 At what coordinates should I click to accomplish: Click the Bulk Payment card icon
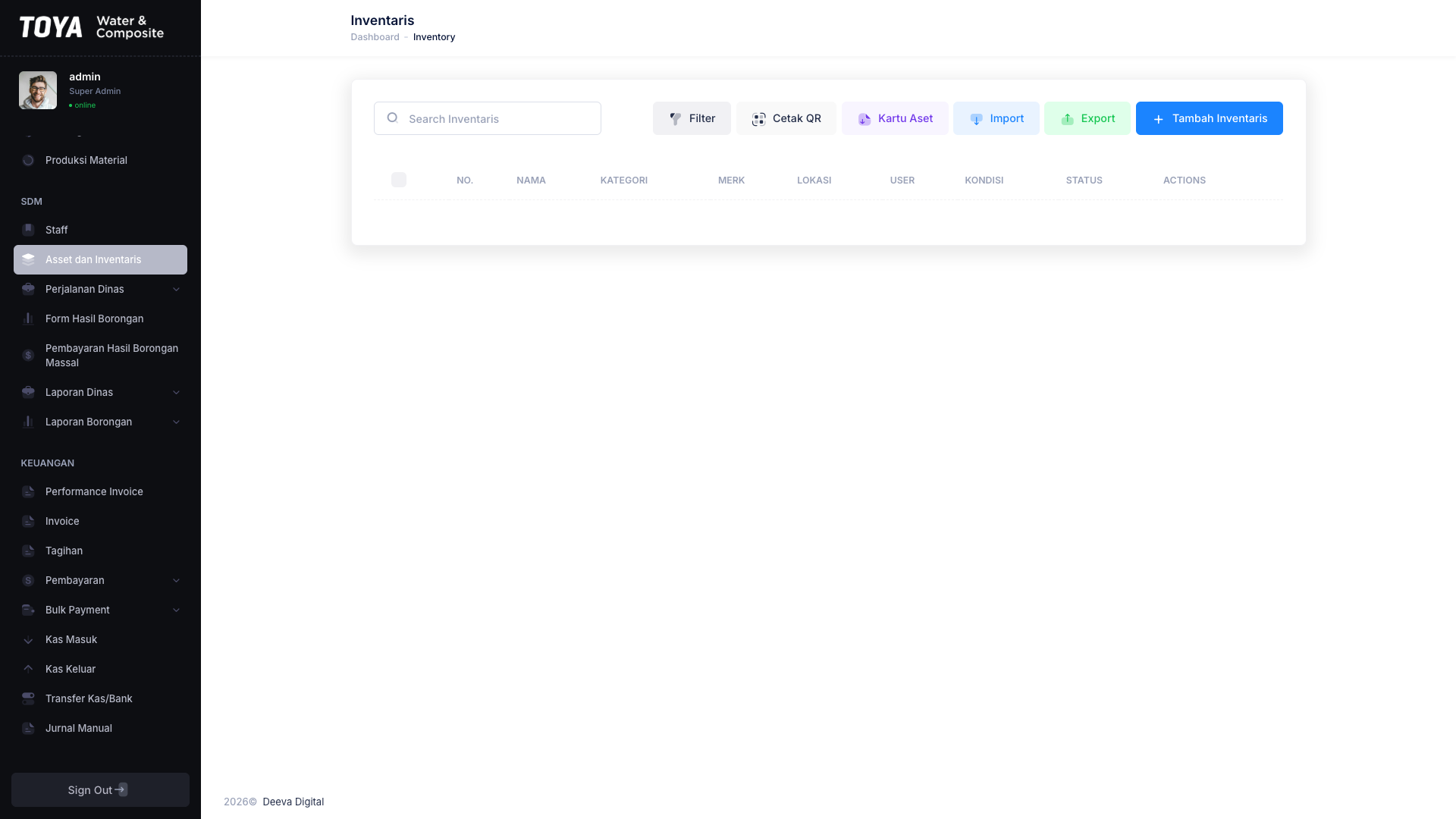click(28, 610)
